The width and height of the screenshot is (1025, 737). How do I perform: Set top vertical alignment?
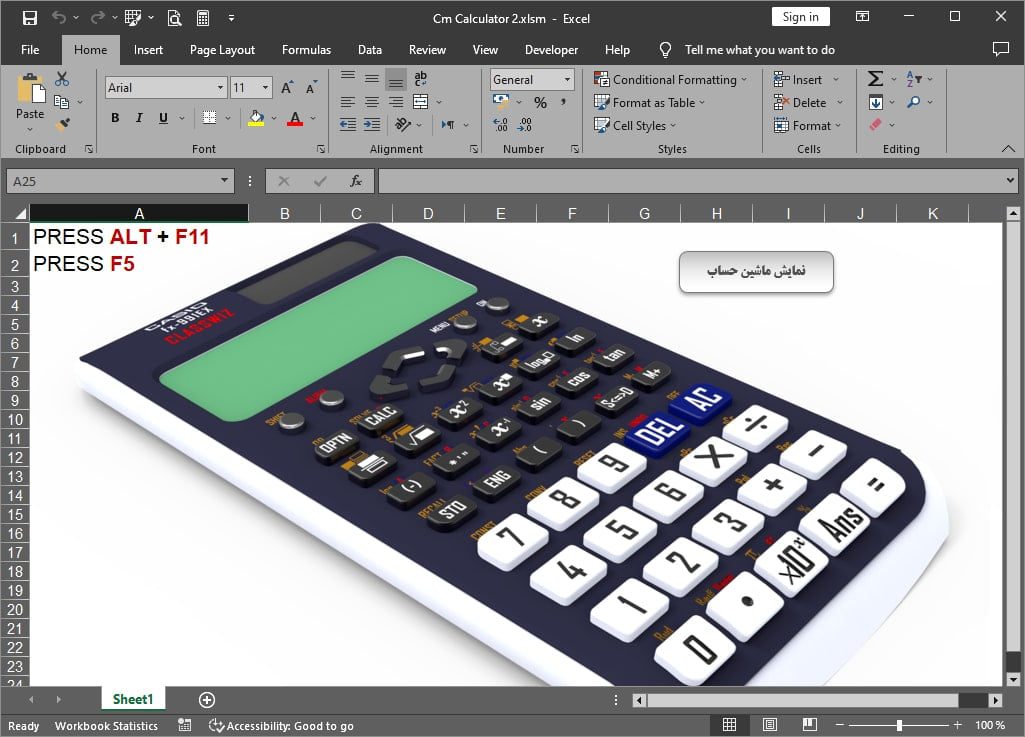[x=348, y=78]
